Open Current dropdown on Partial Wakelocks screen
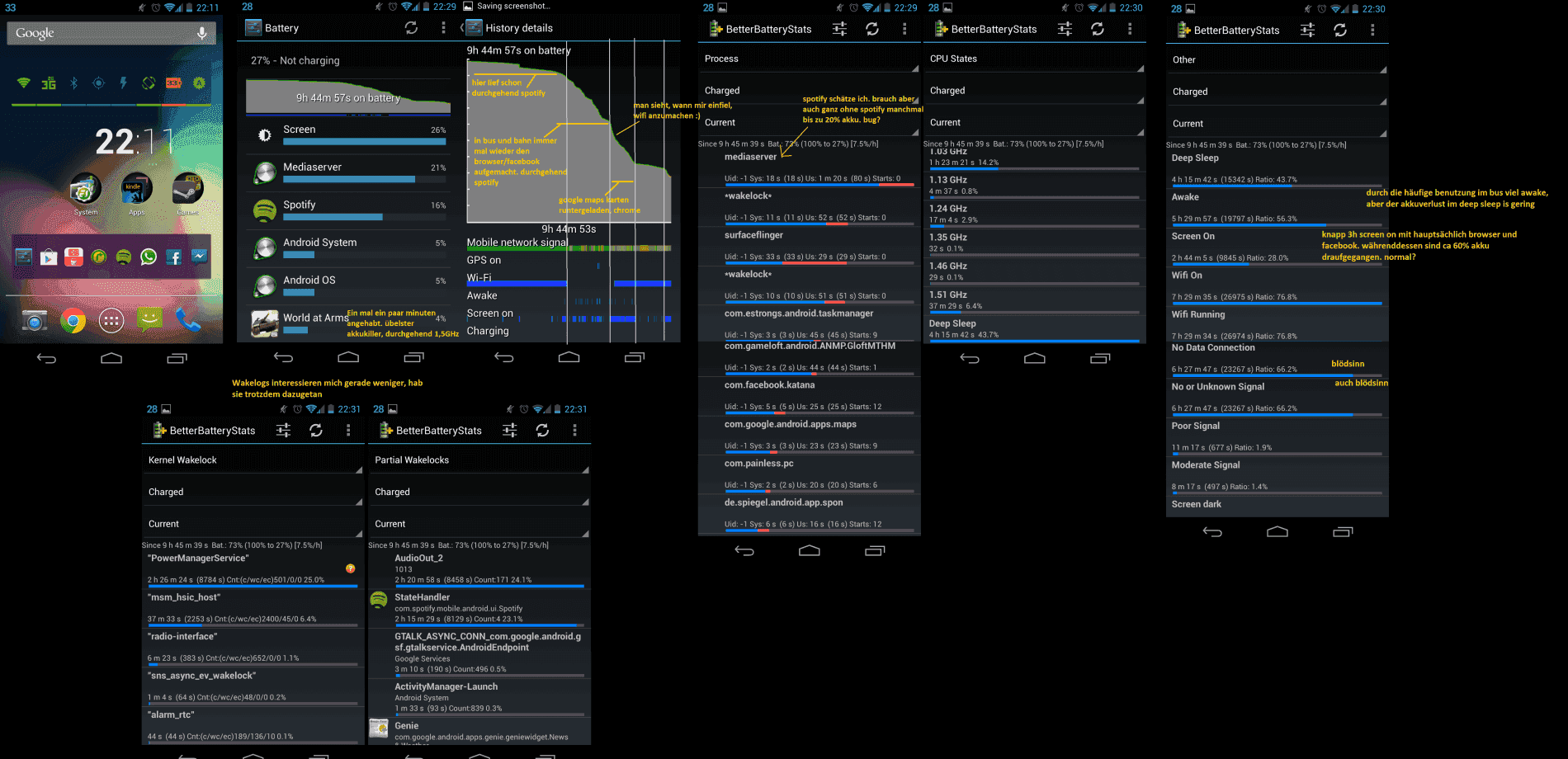Image resolution: width=1568 pixels, height=759 pixels. pyautogui.click(x=479, y=524)
